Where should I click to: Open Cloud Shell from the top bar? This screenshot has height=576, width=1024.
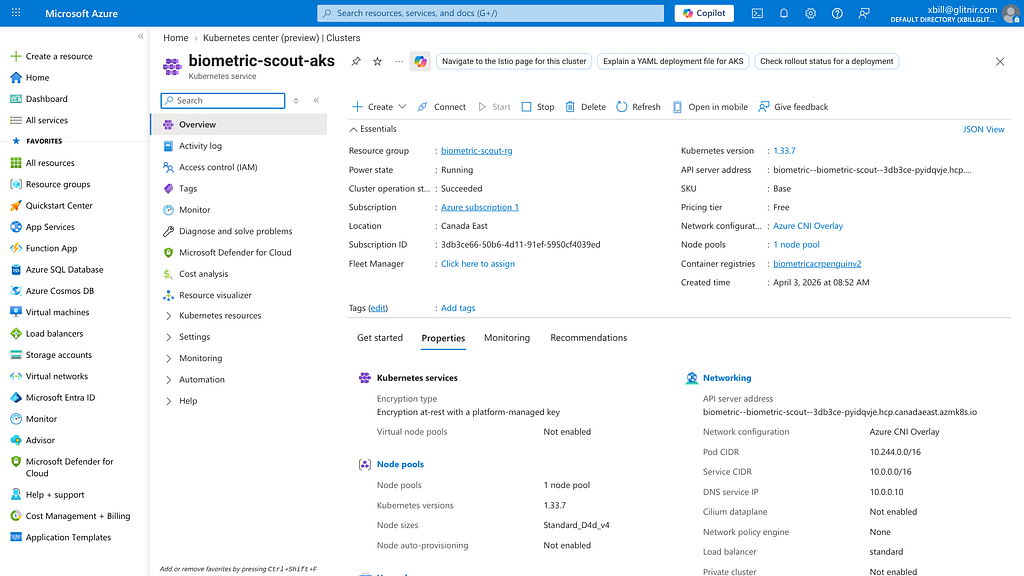click(757, 13)
